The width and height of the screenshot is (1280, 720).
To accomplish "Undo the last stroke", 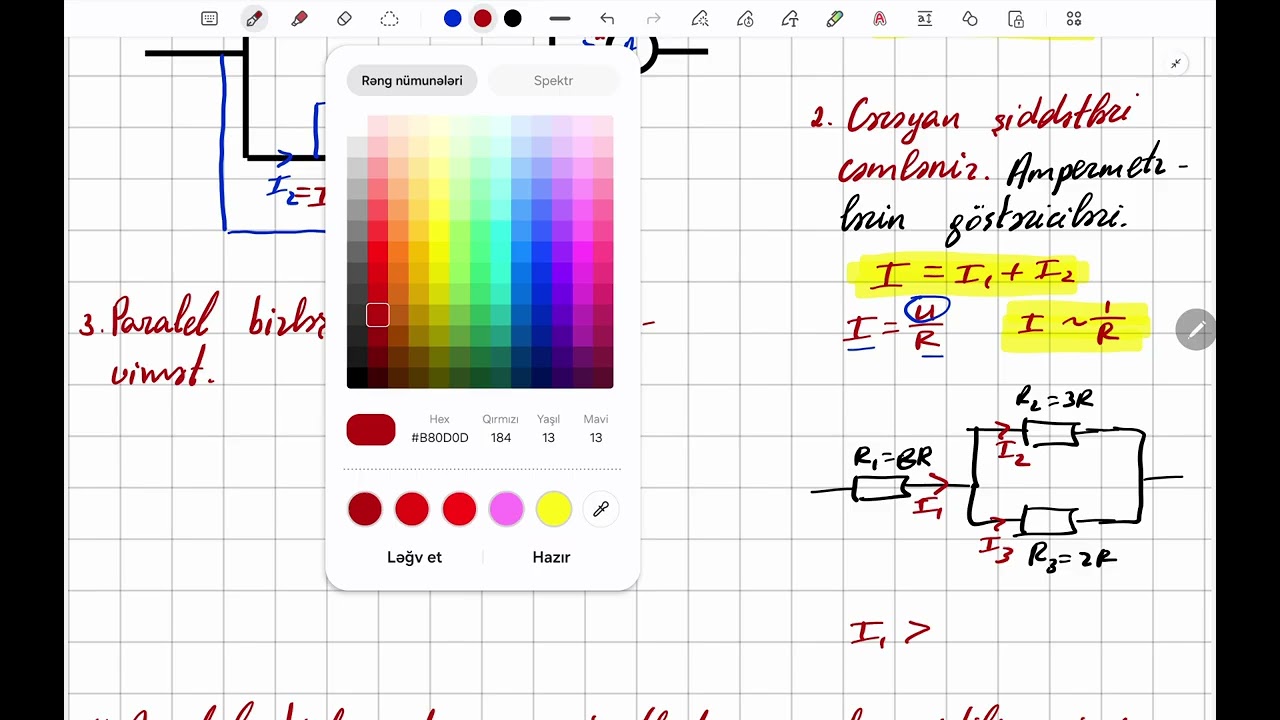I will tap(607, 19).
